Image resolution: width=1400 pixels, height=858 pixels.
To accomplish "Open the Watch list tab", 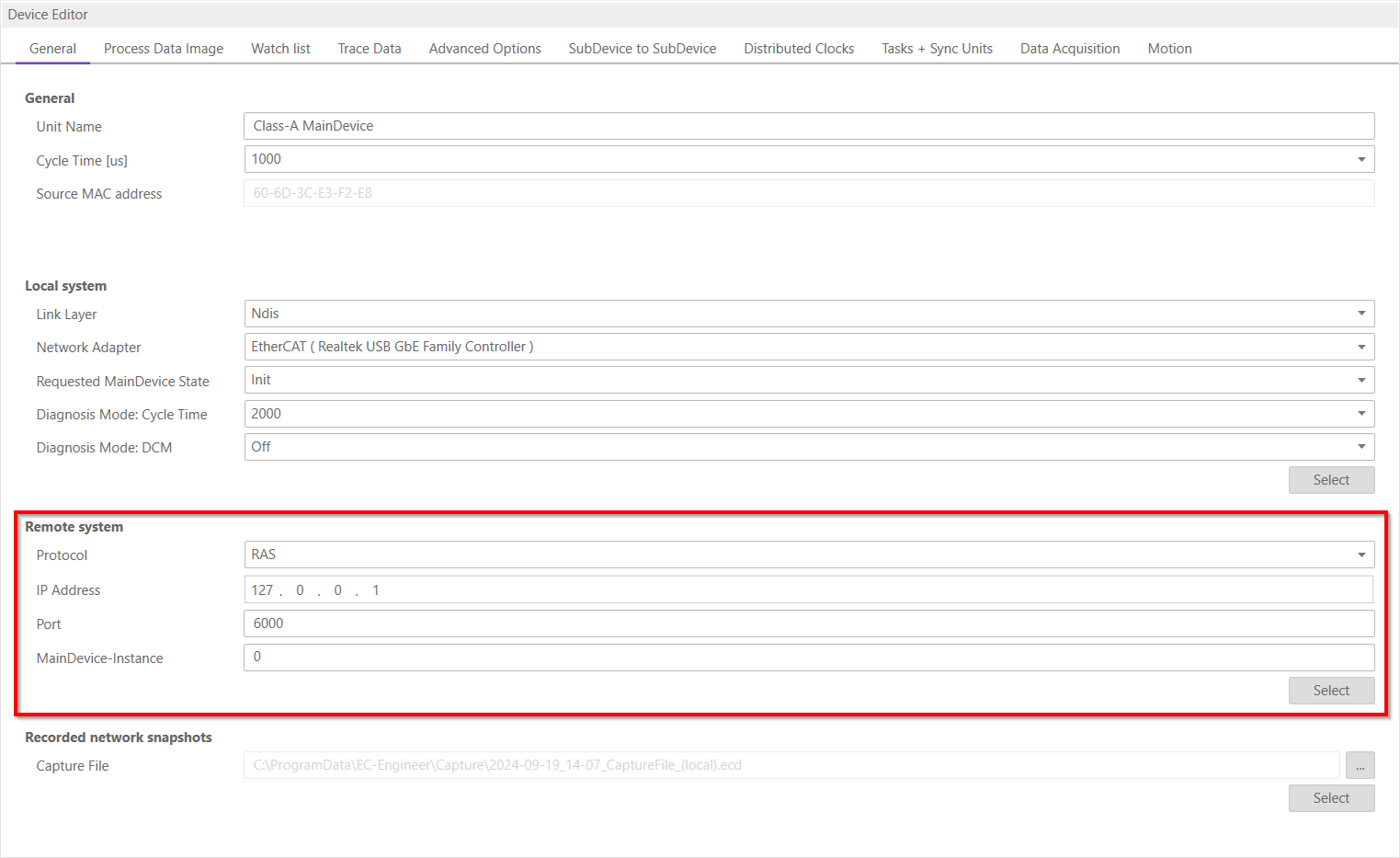I will click(280, 49).
